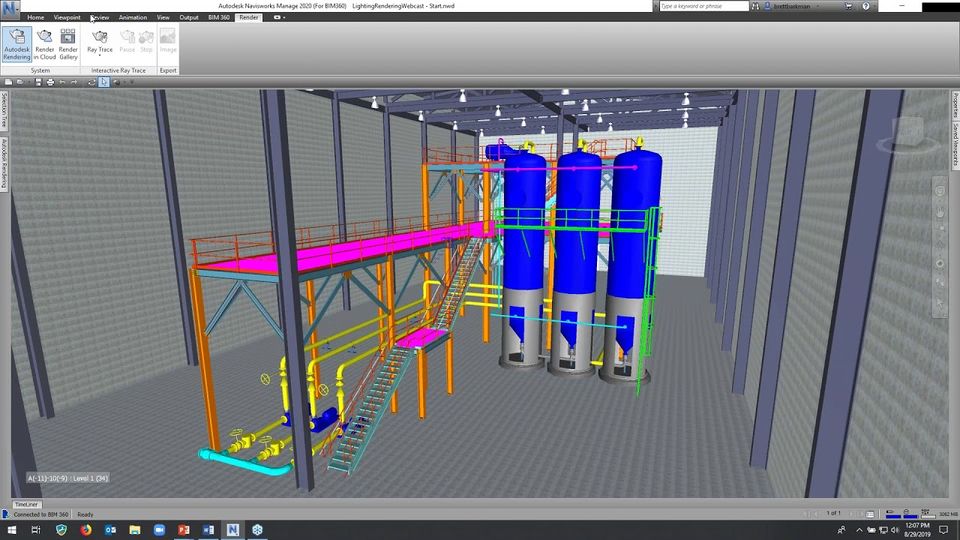
Task: Stop the interactive ray trace
Action: [146, 42]
